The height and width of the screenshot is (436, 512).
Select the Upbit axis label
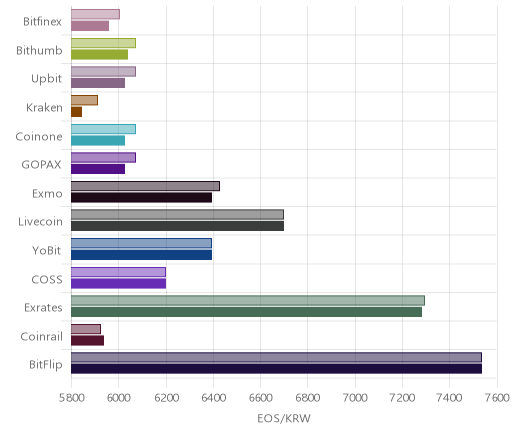click(46, 79)
